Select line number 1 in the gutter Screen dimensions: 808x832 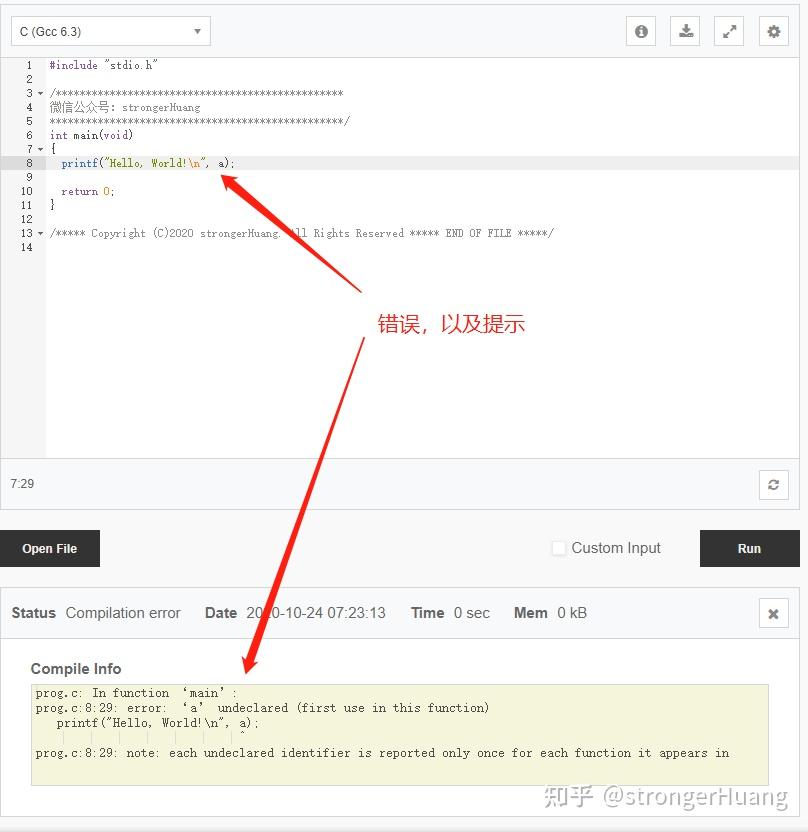pos(29,65)
